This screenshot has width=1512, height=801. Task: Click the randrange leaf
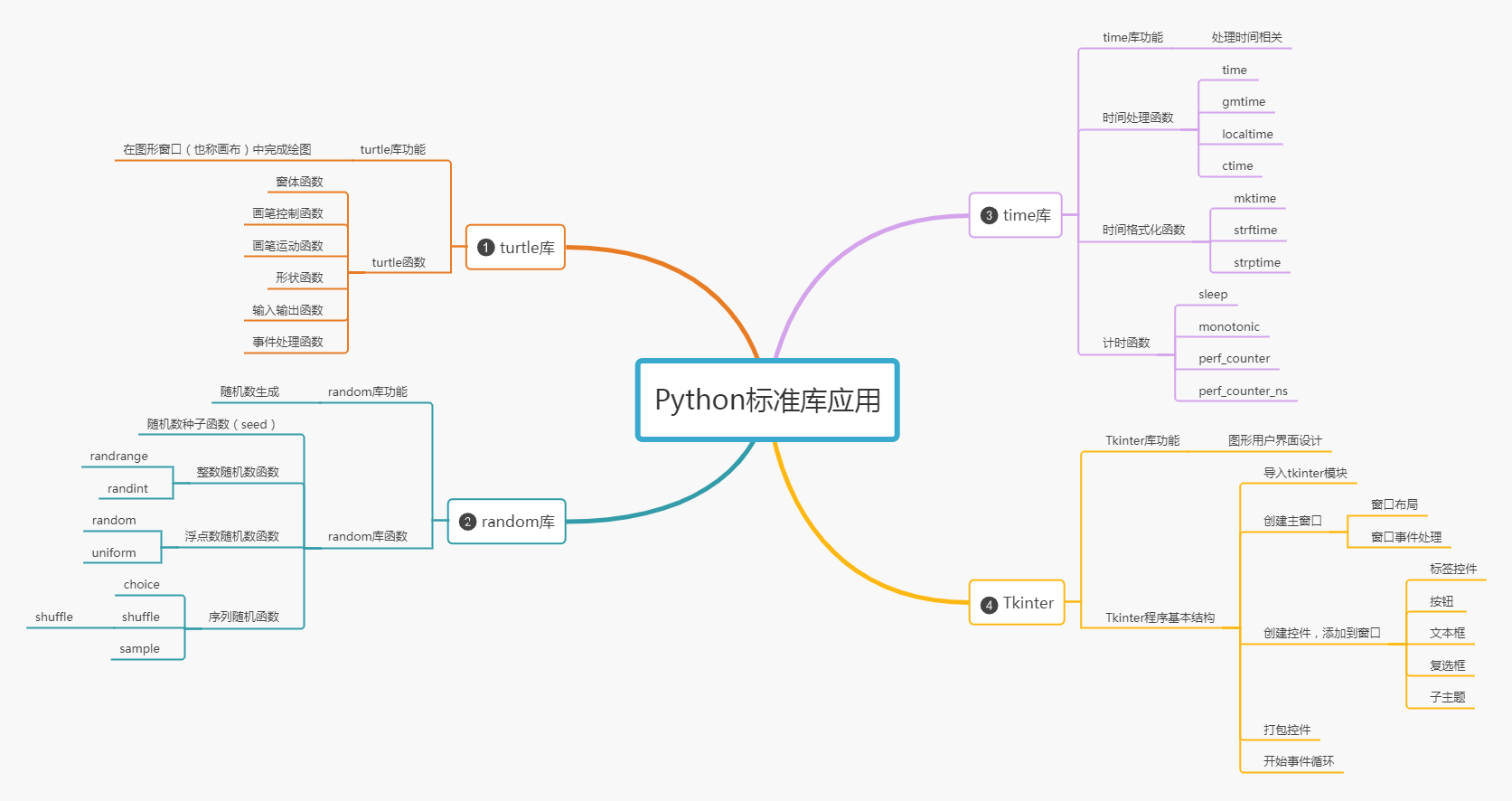(x=118, y=457)
